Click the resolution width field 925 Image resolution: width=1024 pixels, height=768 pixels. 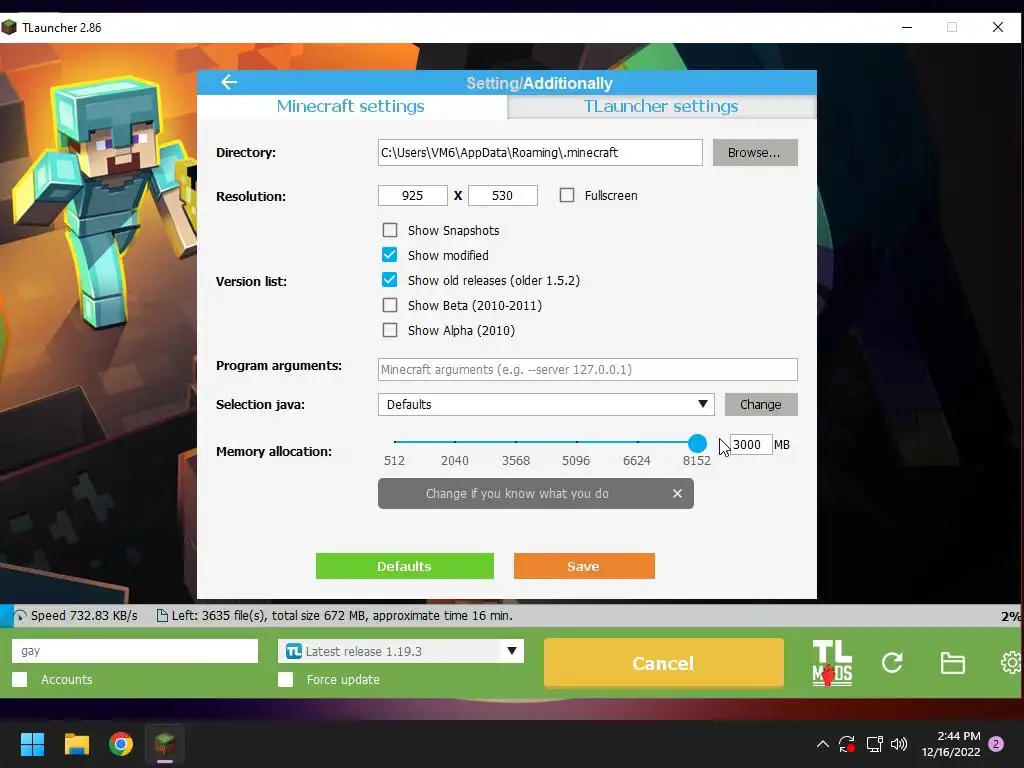413,195
